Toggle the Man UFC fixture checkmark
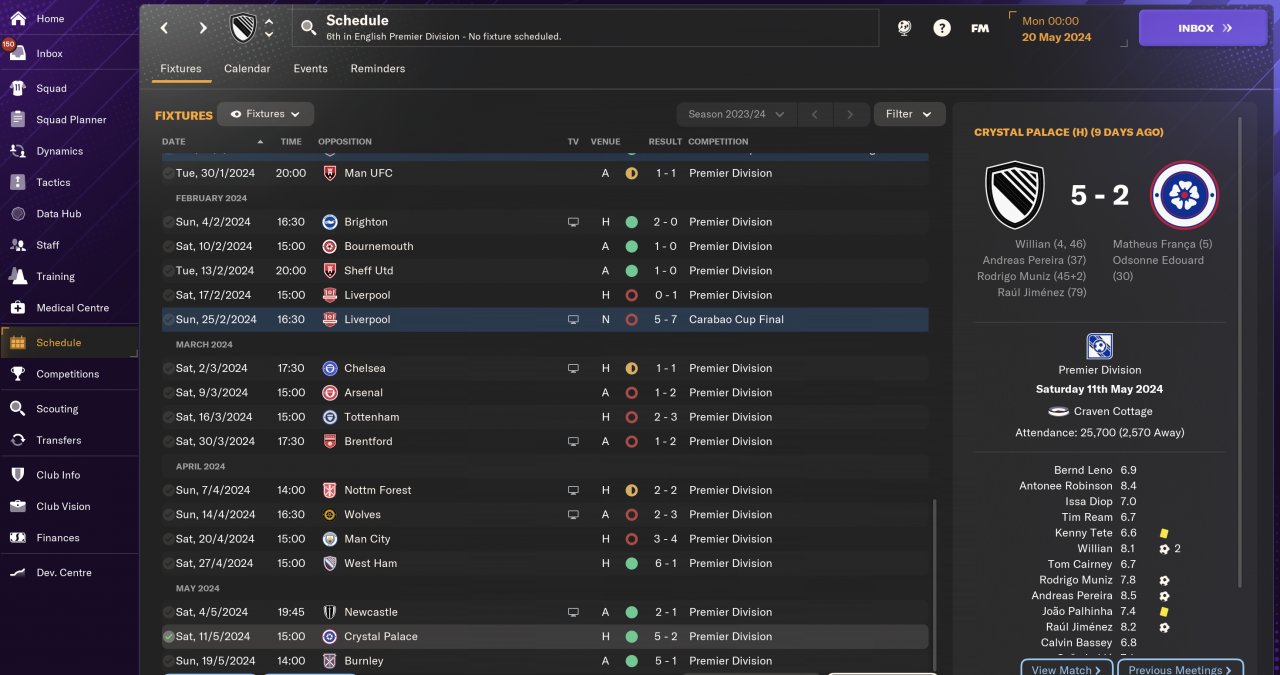The width and height of the screenshot is (1280, 675). click(x=168, y=173)
